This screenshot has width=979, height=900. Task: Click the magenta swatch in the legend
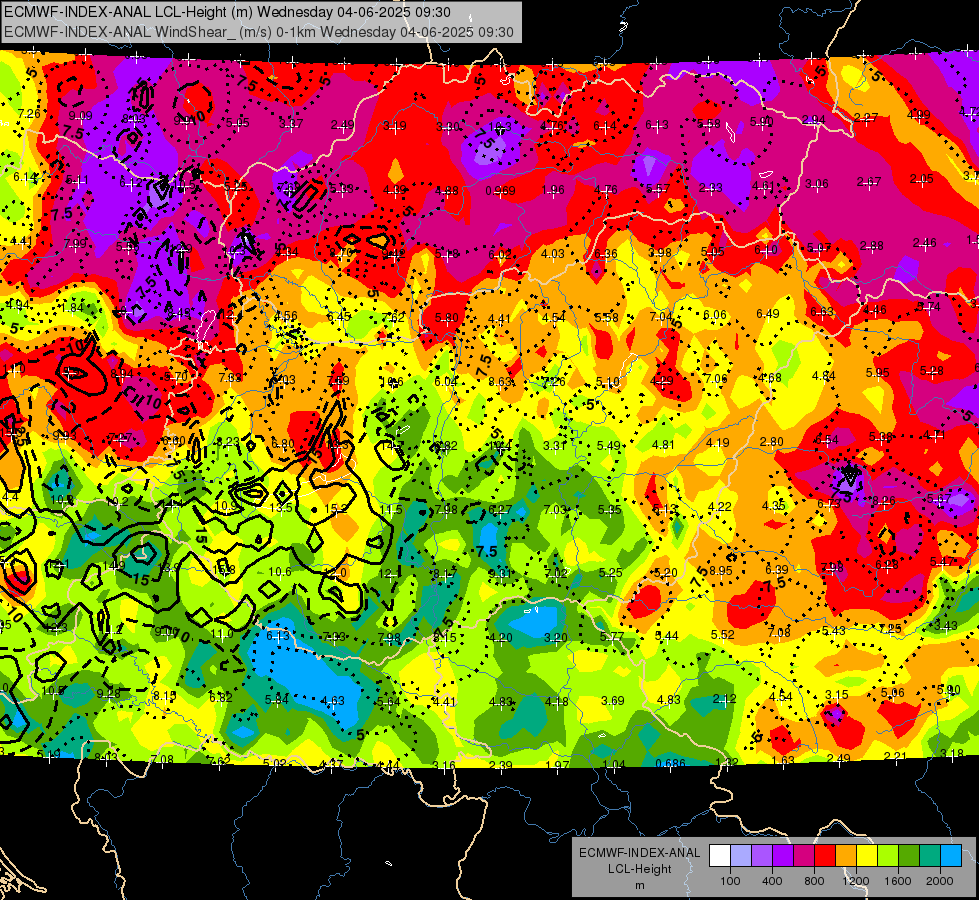[804, 856]
